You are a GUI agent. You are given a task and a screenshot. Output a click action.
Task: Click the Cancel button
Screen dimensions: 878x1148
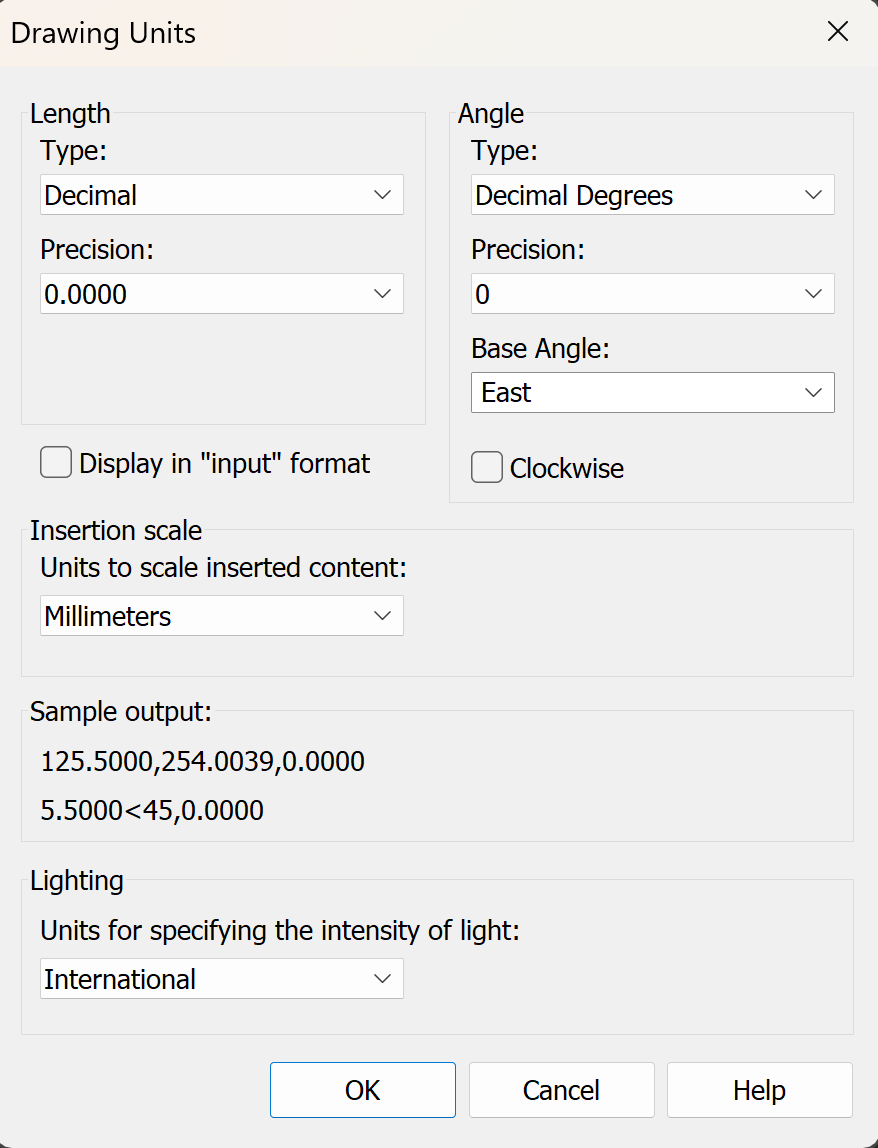(562, 1090)
